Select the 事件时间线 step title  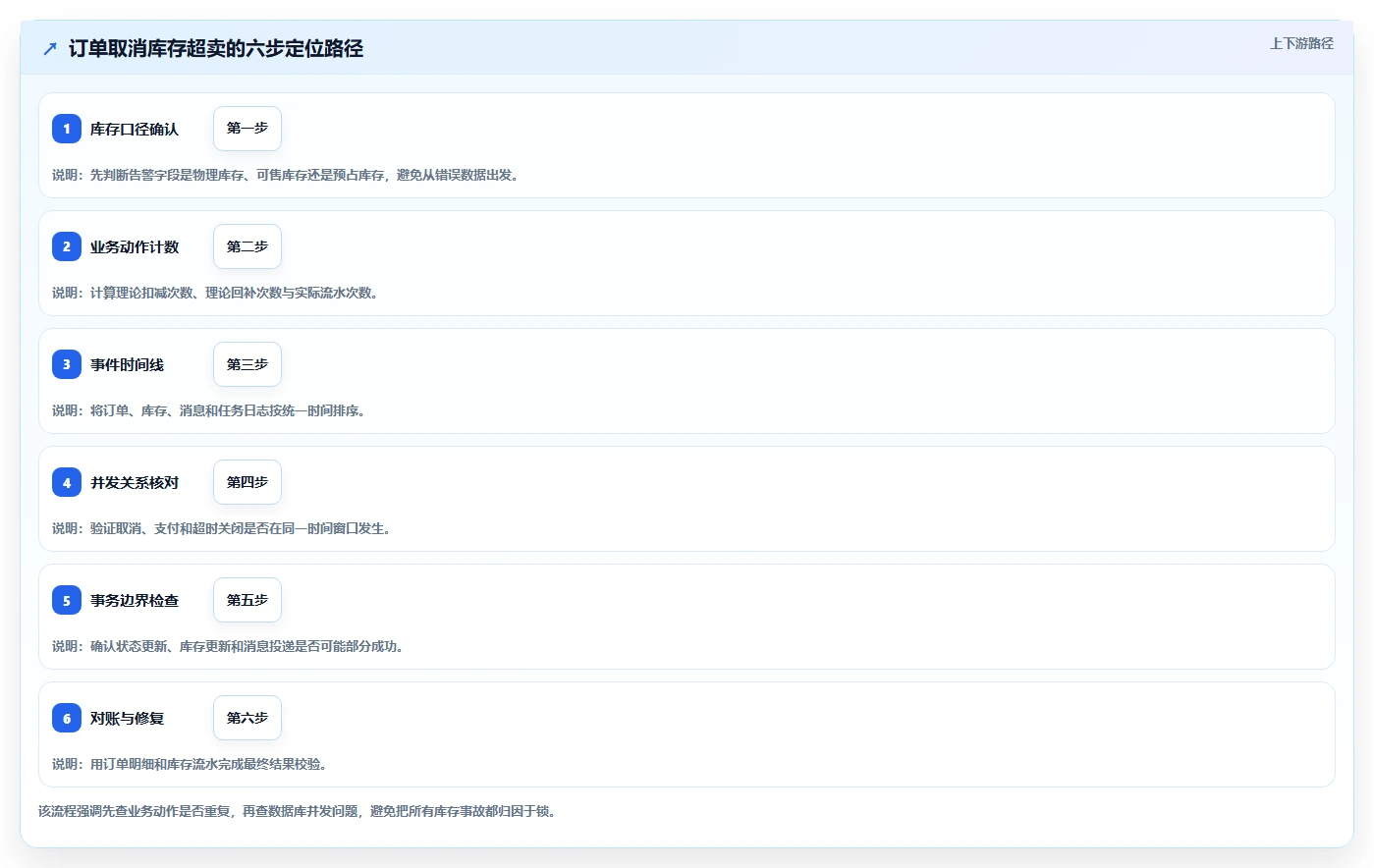pos(128,365)
